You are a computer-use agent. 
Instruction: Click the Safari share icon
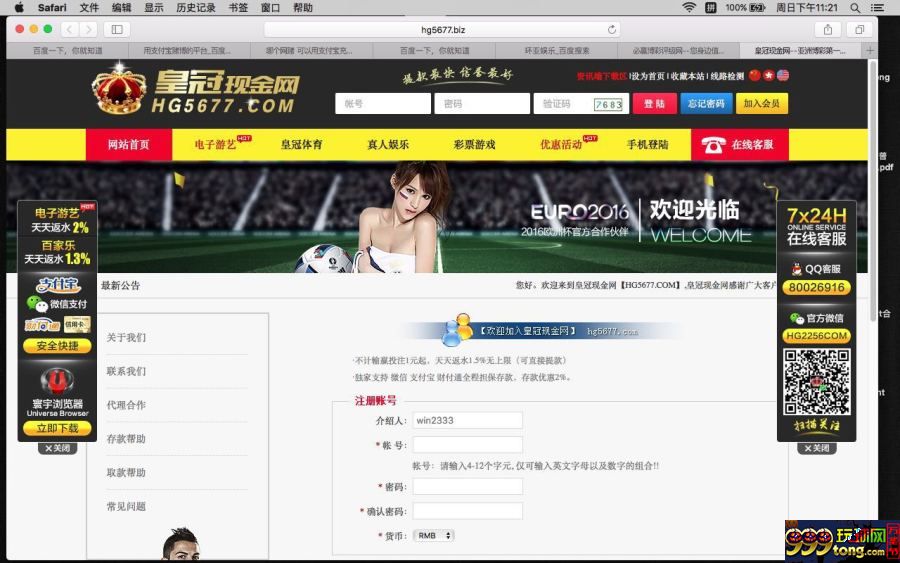(828, 29)
